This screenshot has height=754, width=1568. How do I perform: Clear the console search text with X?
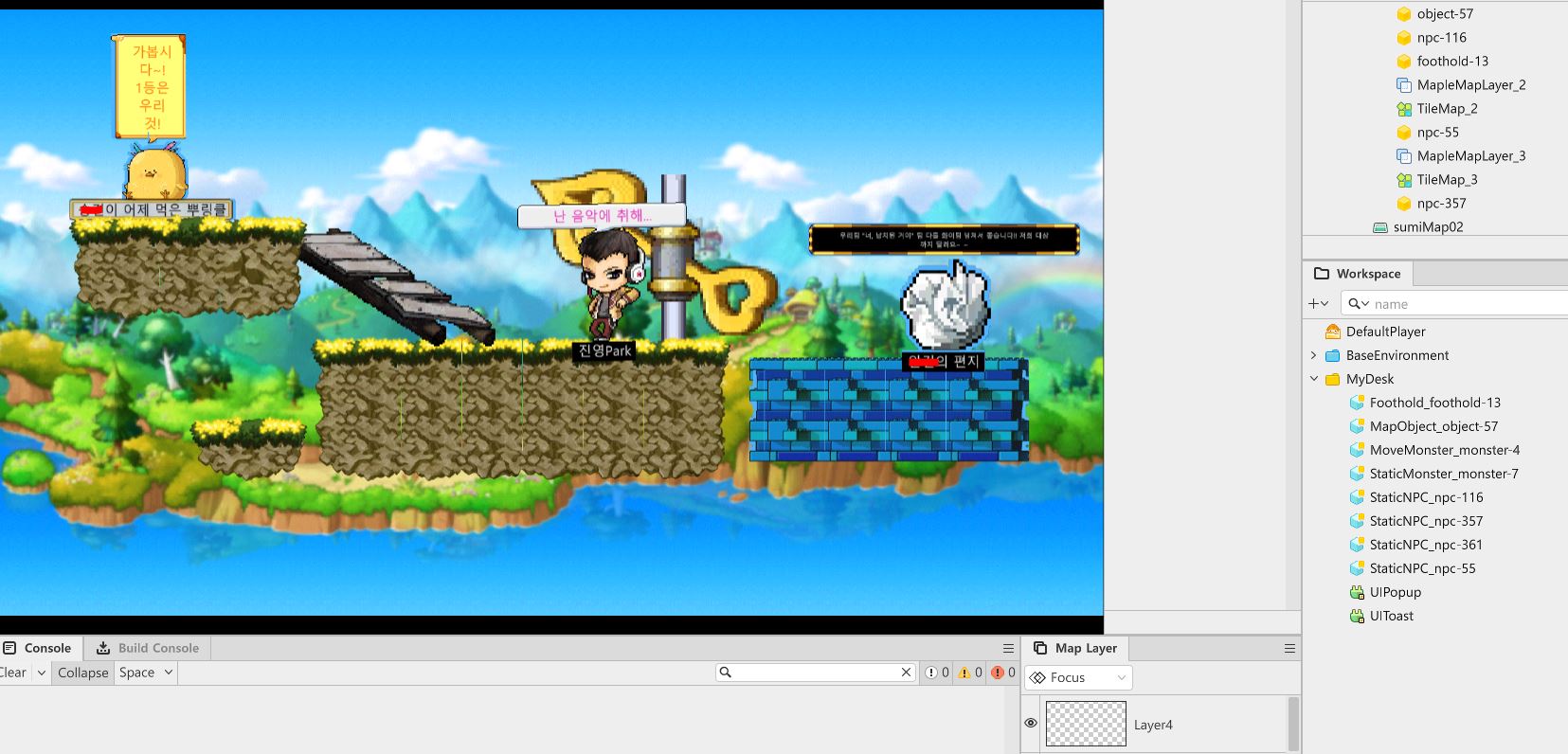(906, 673)
